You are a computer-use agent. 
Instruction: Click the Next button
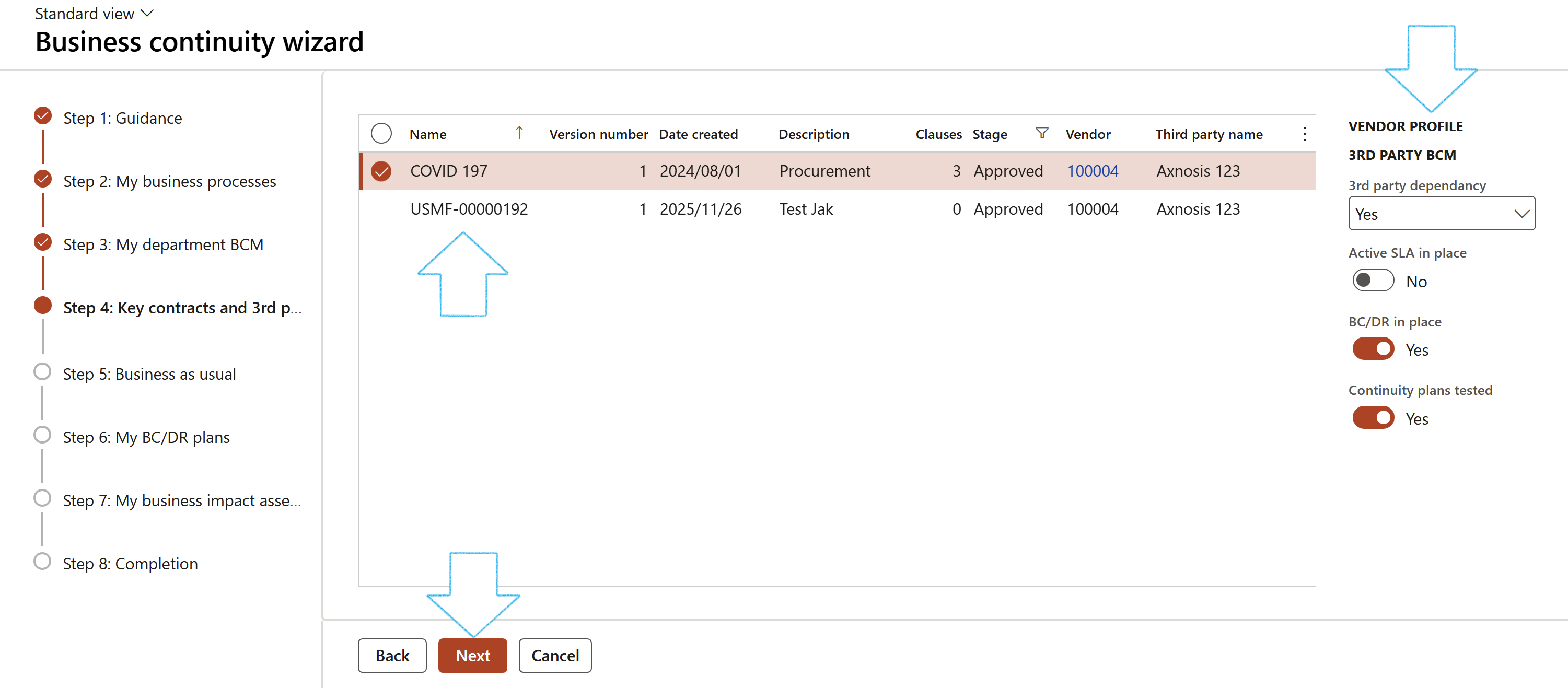tap(472, 655)
